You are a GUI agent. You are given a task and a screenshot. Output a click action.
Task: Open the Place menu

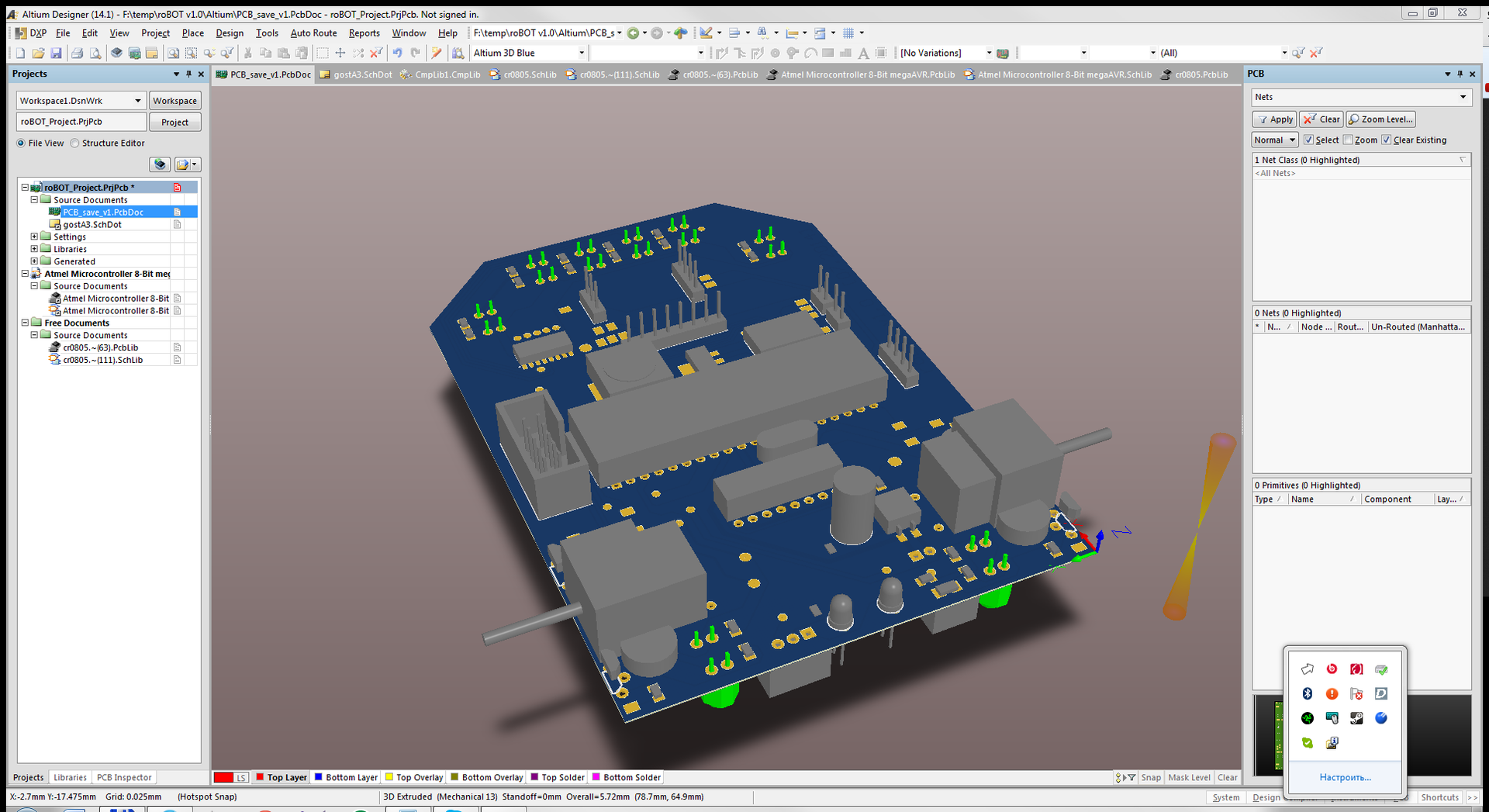pos(193,33)
